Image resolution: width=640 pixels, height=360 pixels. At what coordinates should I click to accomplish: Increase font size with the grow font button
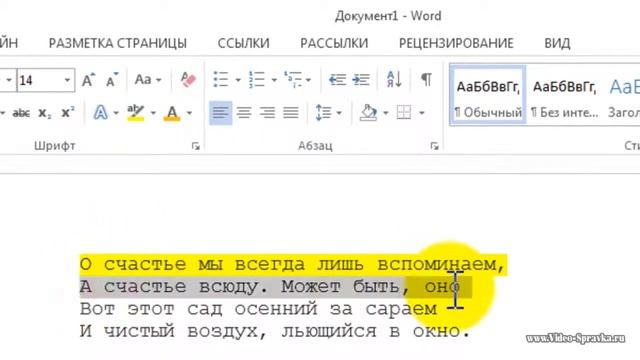point(88,80)
